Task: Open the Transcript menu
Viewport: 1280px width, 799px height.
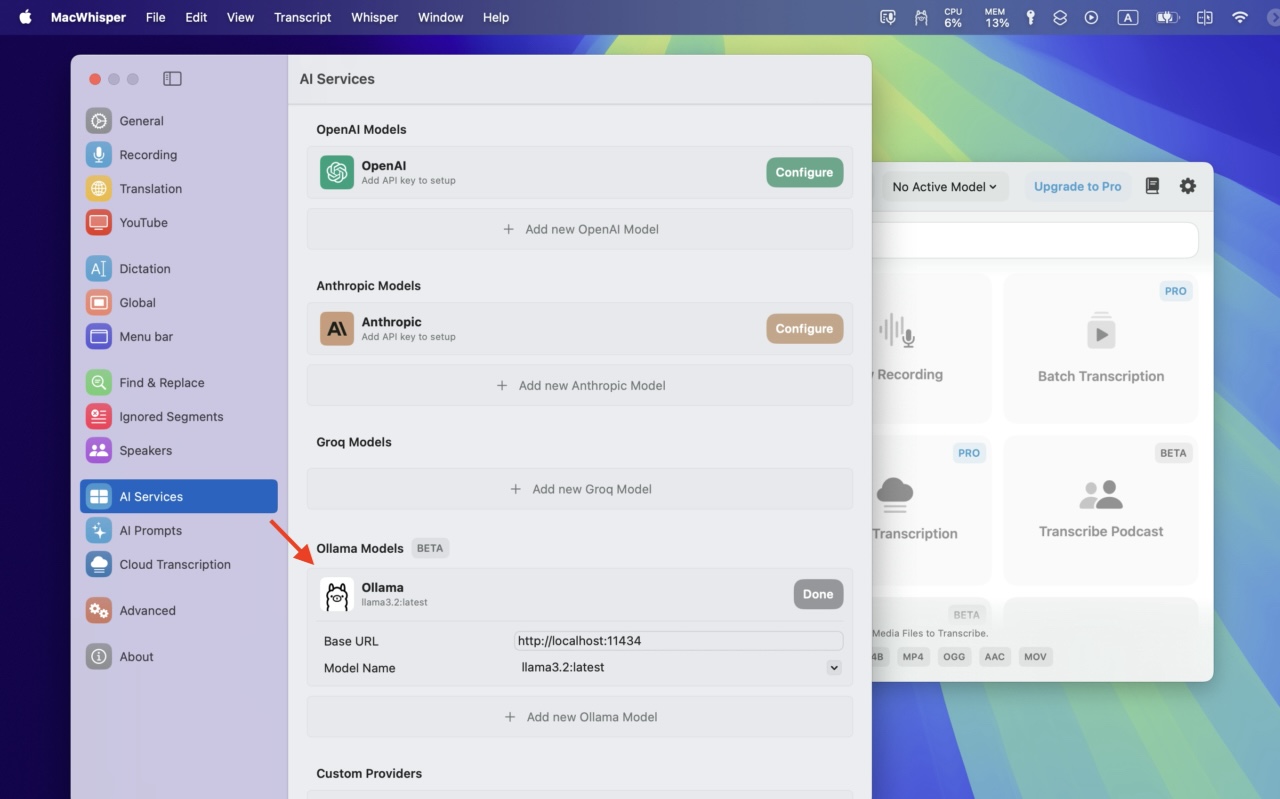Action: tap(302, 17)
